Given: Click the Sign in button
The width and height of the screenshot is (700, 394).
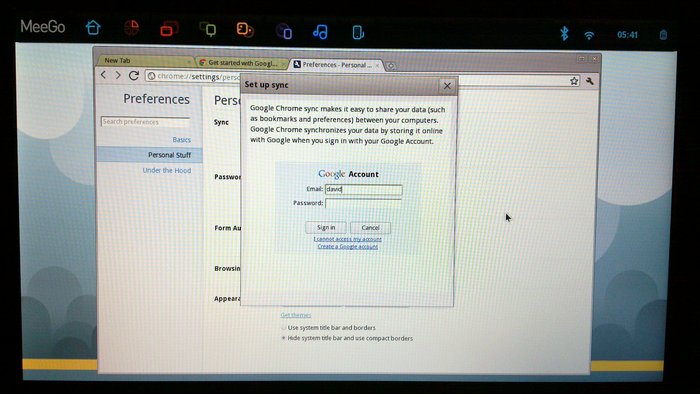Looking at the screenshot, I should 326,228.
